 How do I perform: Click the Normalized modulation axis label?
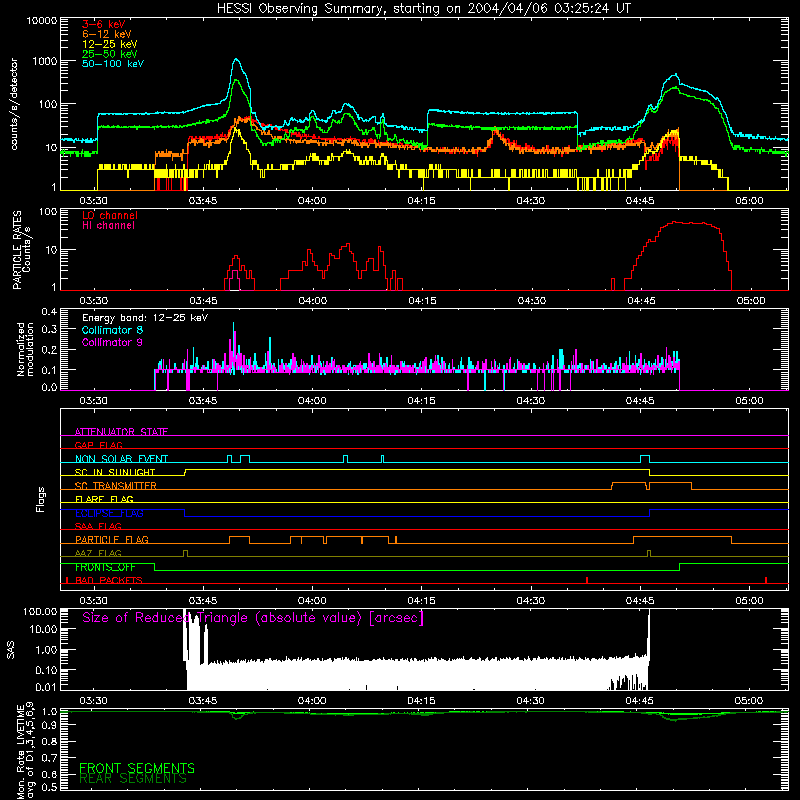click(25, 349)
